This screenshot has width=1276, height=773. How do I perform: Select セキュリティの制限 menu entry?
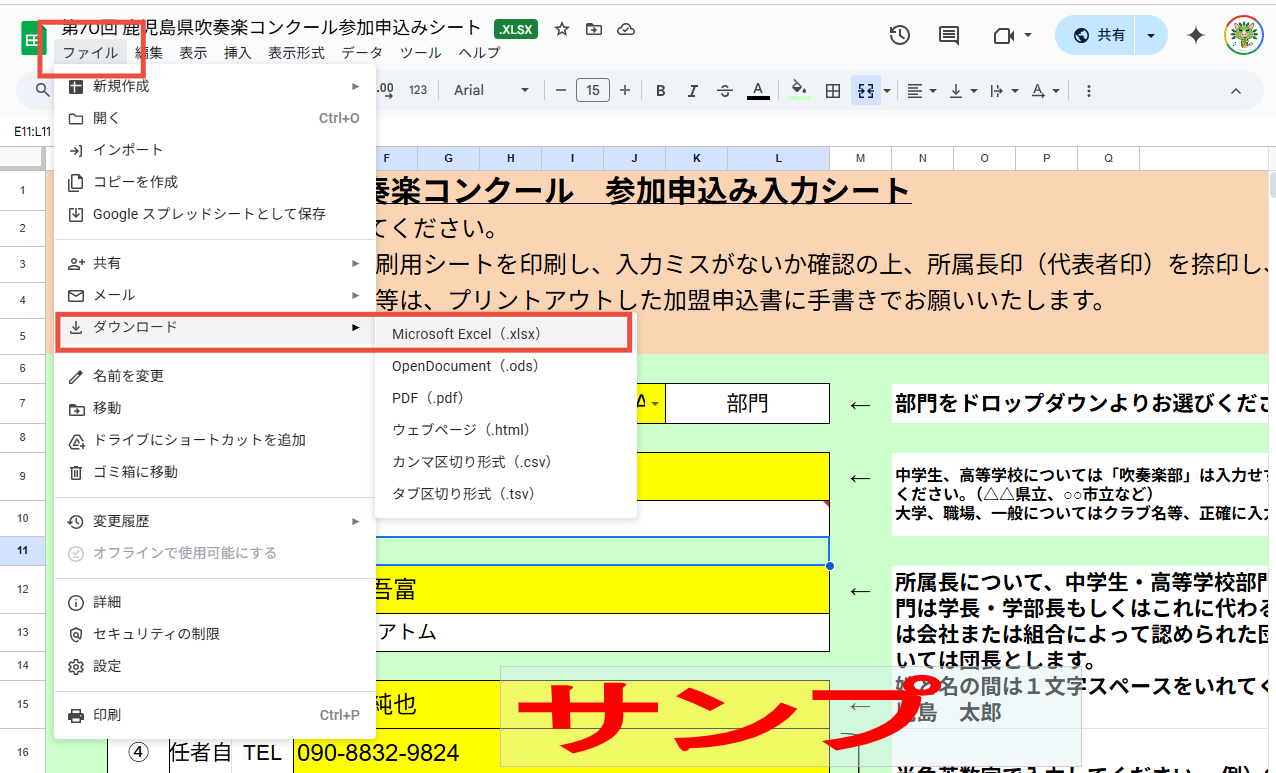(x=214, y=634)
